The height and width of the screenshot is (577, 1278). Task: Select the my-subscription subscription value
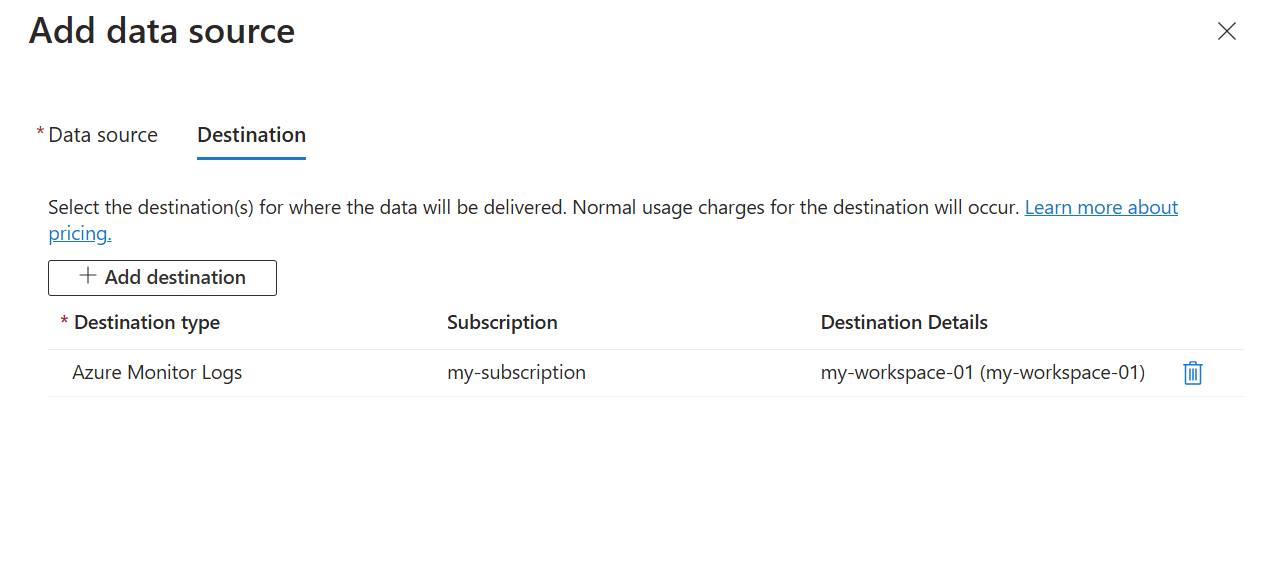point(516,373)
